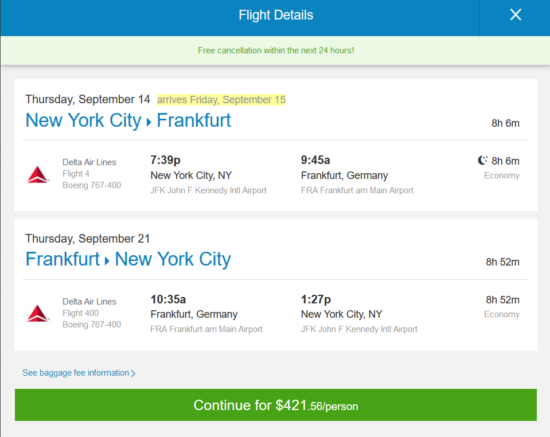Click the Delta logo for Flight 4
550x437 pixels.
(x=38, y=175)
